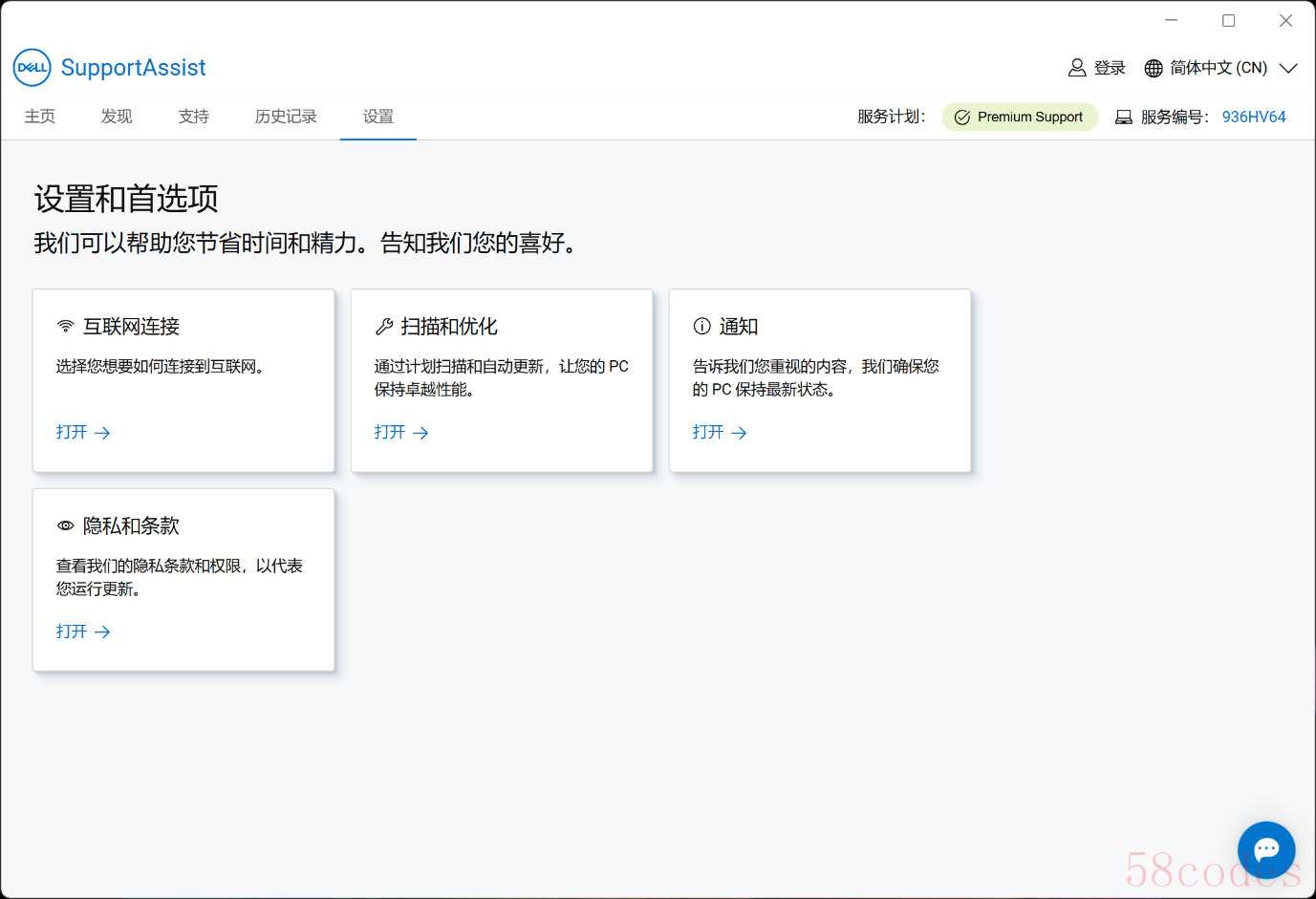Image resolution: width=1316 pixels, height=899 pixels.
Task: Click the Dell logo icon
Action: point(32,68)
